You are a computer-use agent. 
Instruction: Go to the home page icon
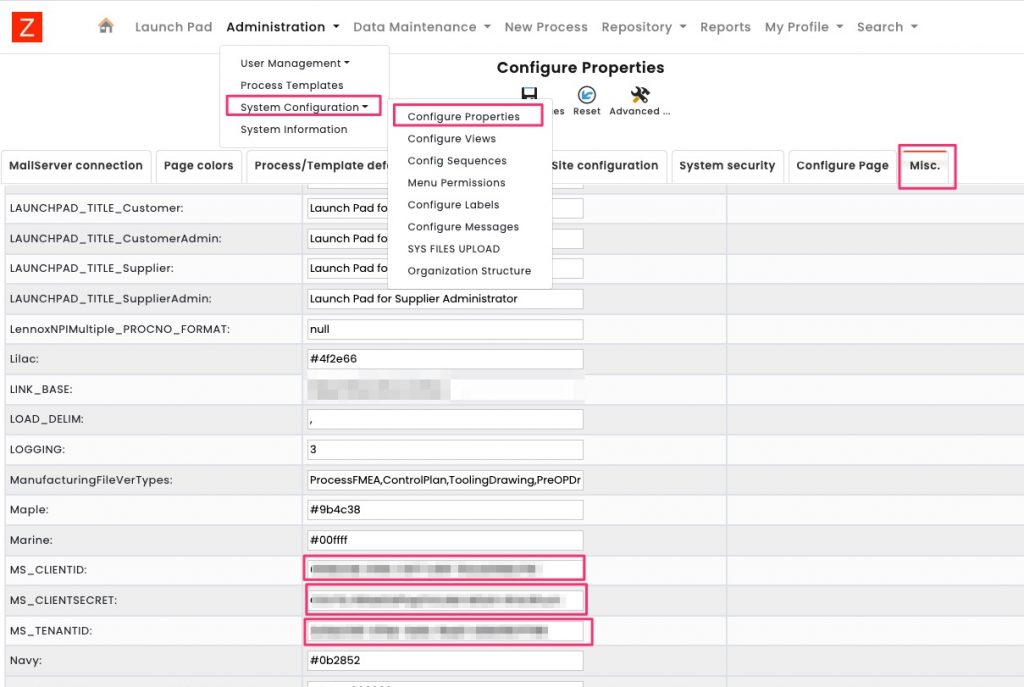[106, 26]
